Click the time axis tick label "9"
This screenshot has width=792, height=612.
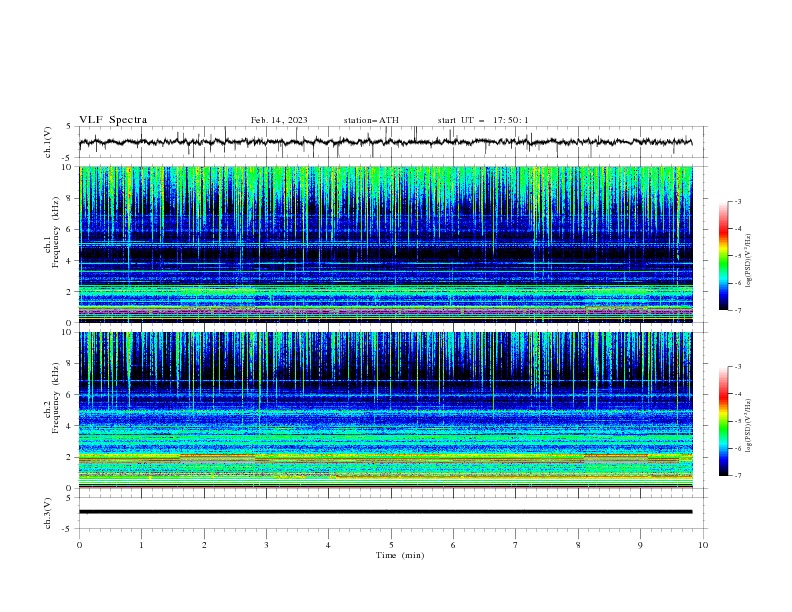(640, 545)
